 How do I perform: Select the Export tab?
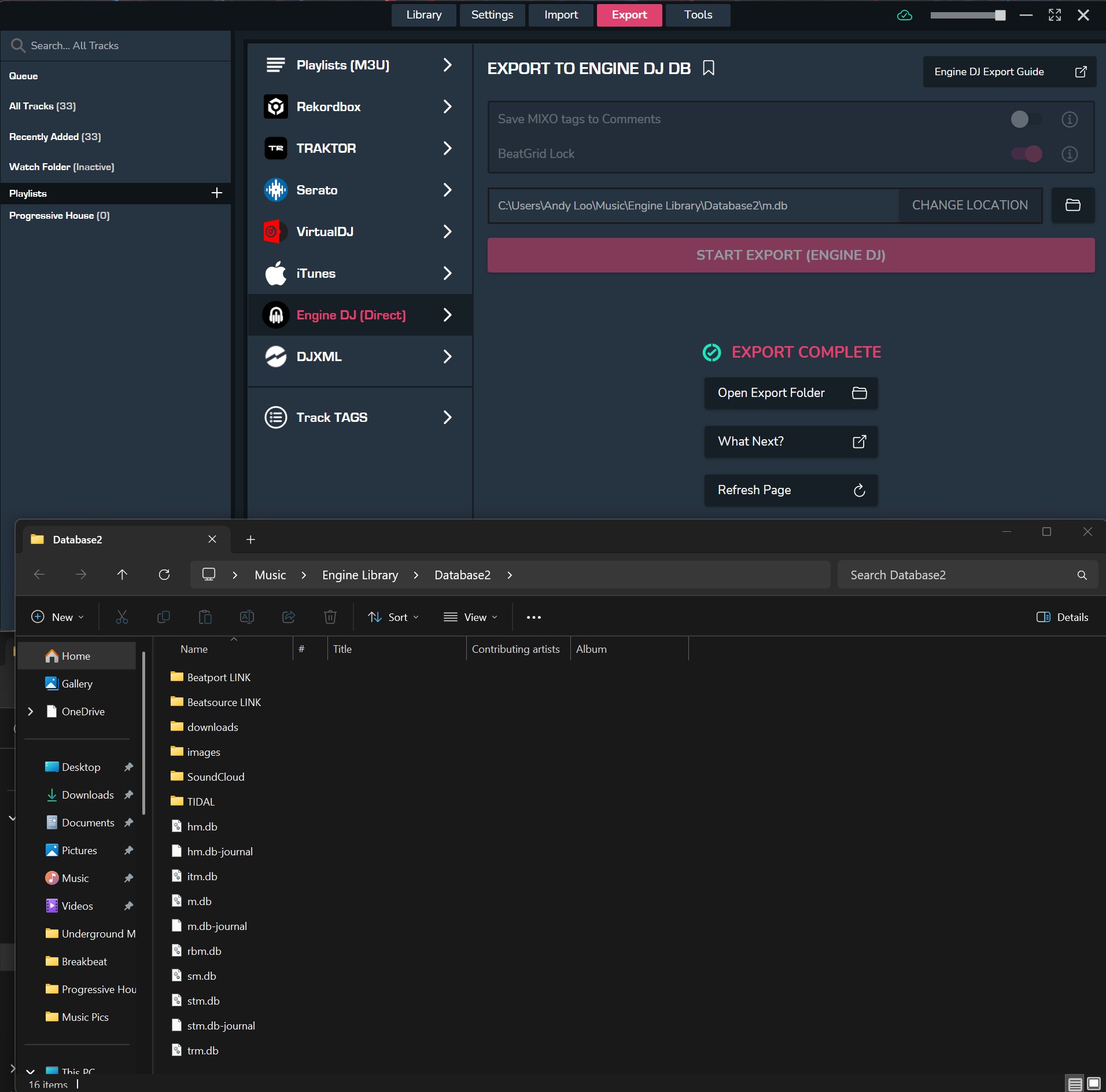629,15
